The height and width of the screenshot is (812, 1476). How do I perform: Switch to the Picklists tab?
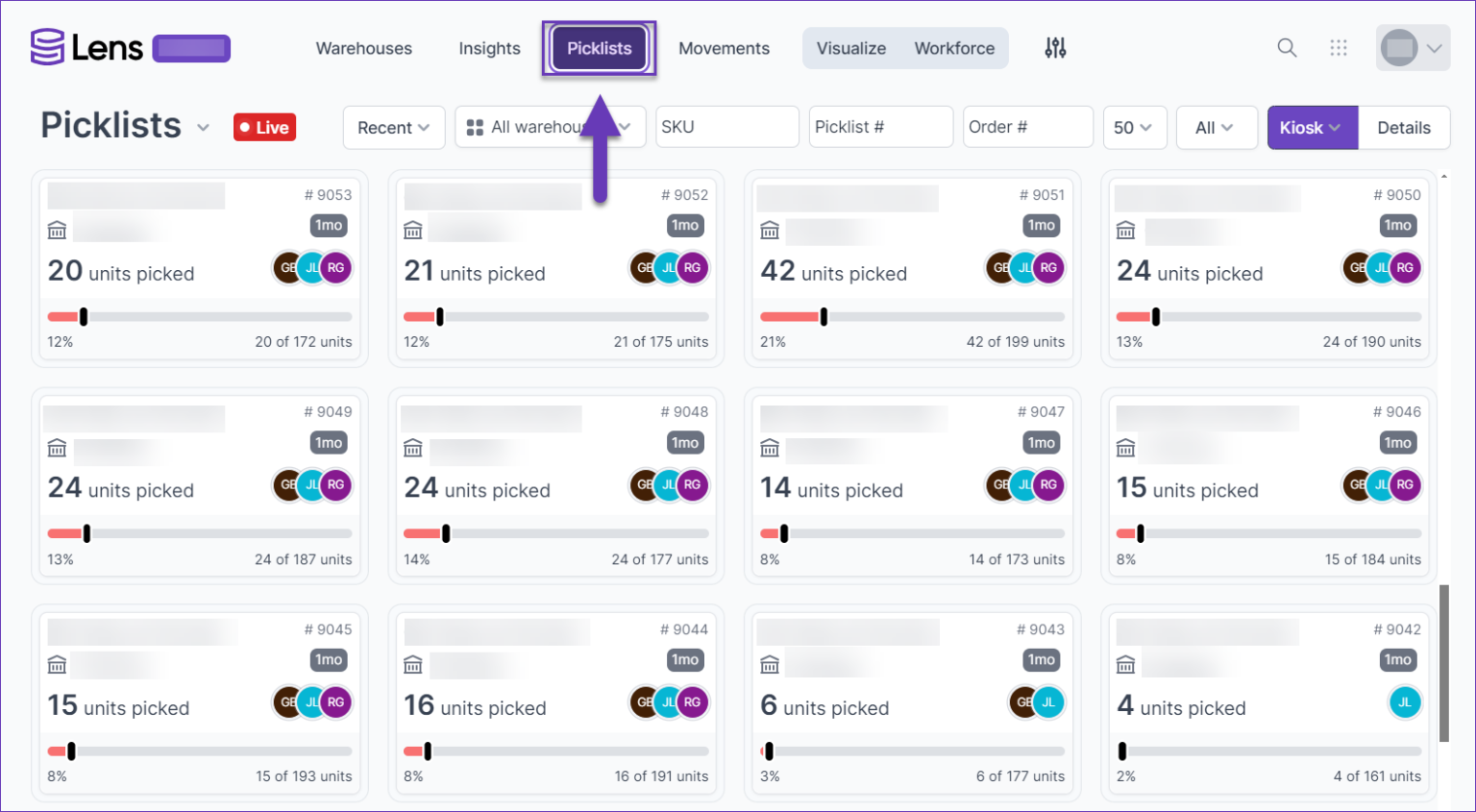599,48
